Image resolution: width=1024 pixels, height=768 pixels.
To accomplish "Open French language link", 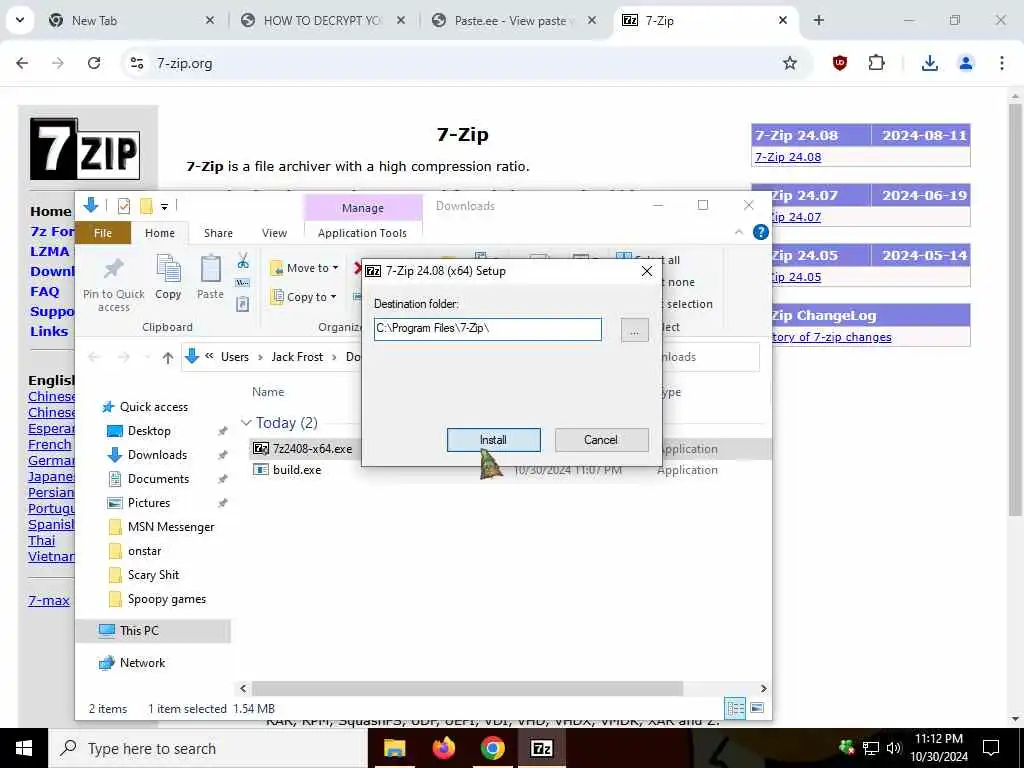I will pyautogui.click(x=50, y=445).
